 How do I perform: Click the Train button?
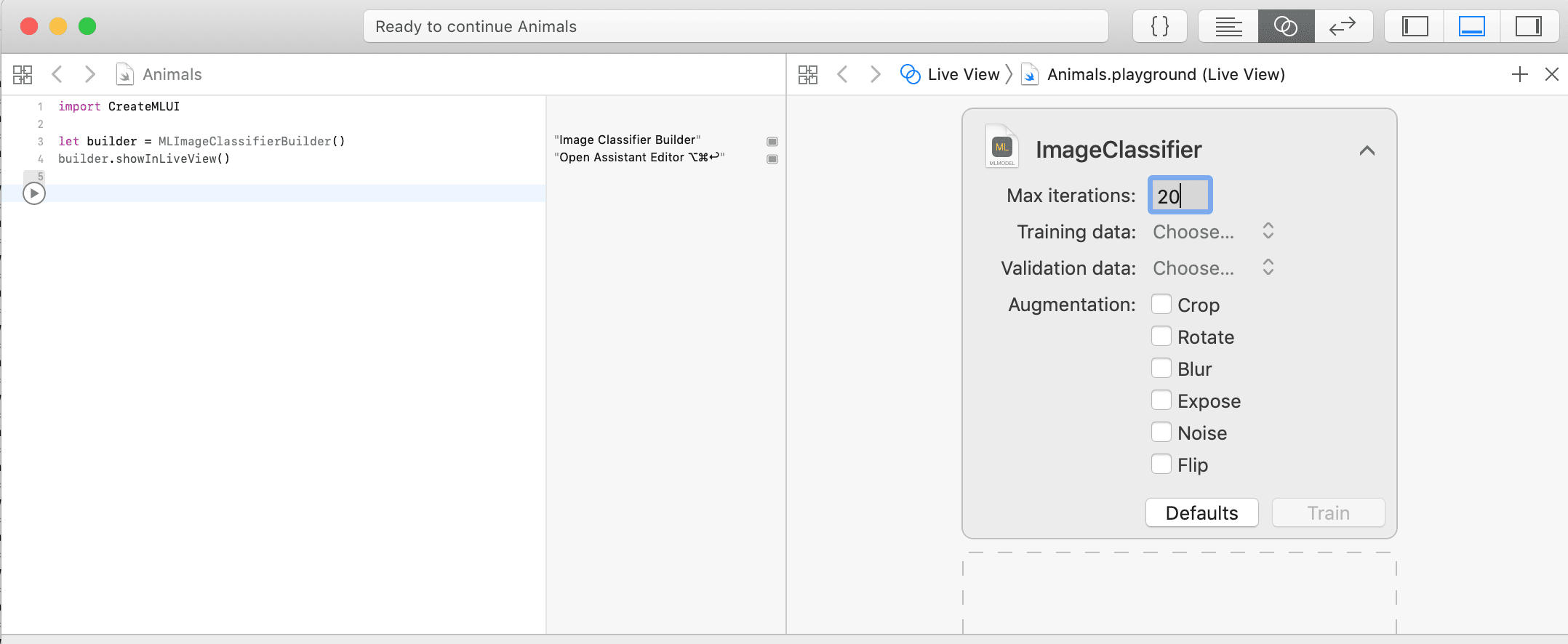(1329, 513)
